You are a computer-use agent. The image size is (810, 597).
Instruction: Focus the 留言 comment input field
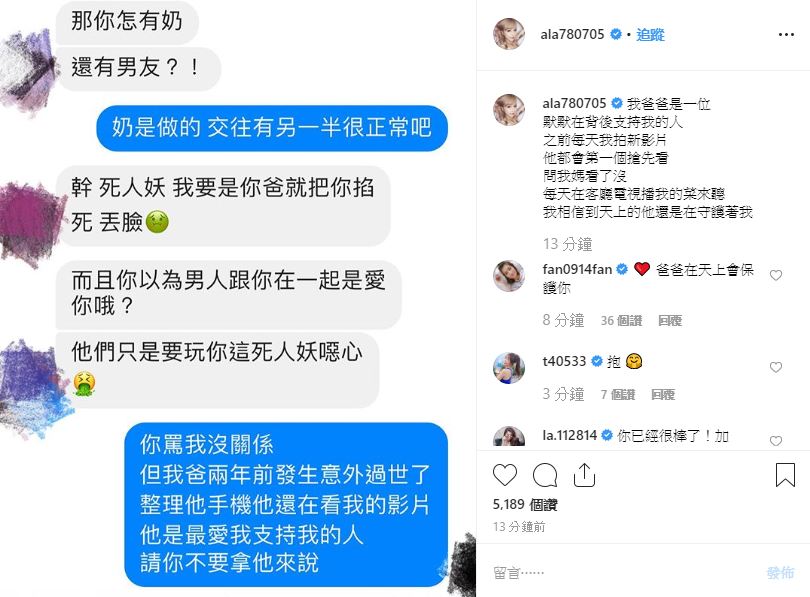[x=625, y=572]
